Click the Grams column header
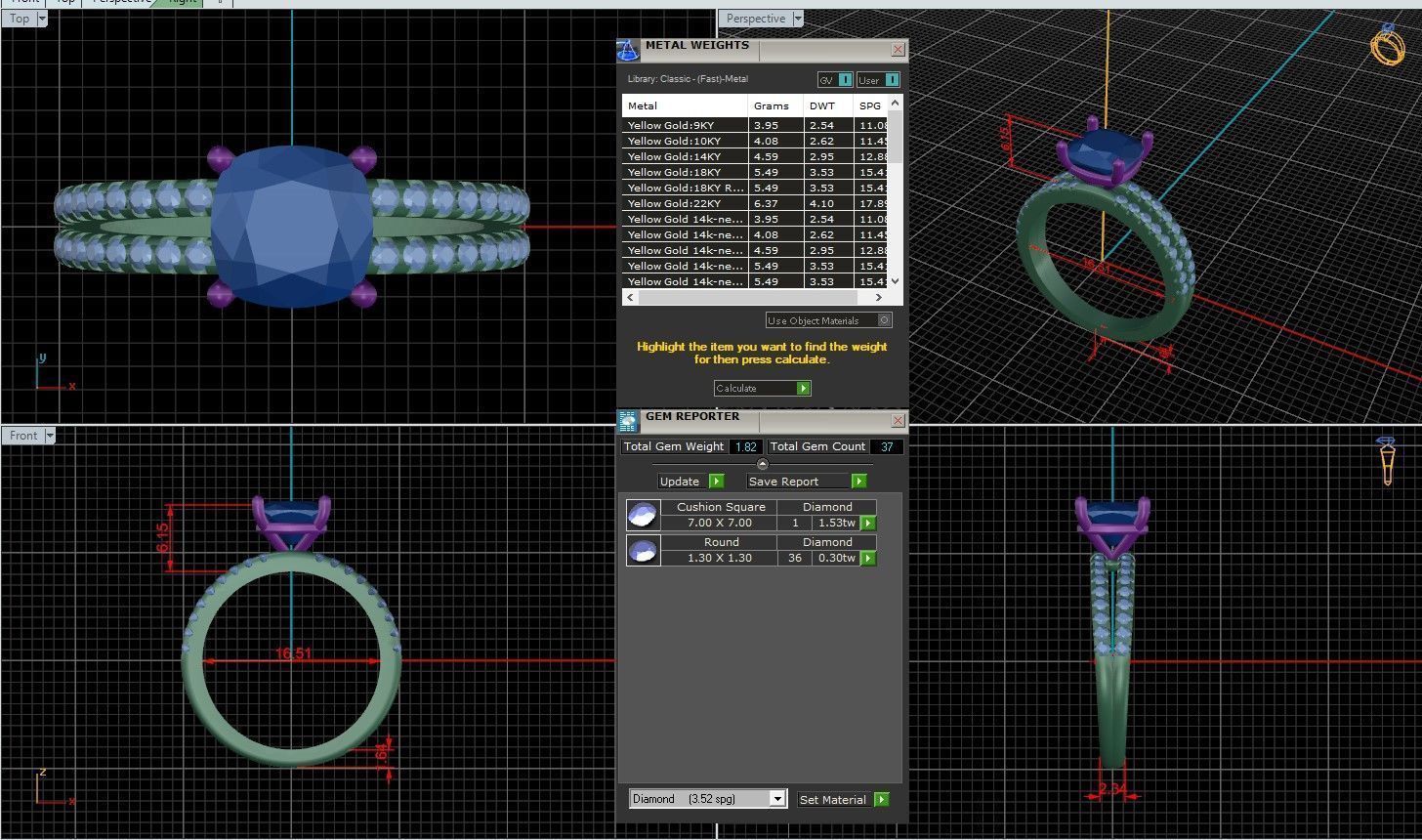 [x=776, y=105]
